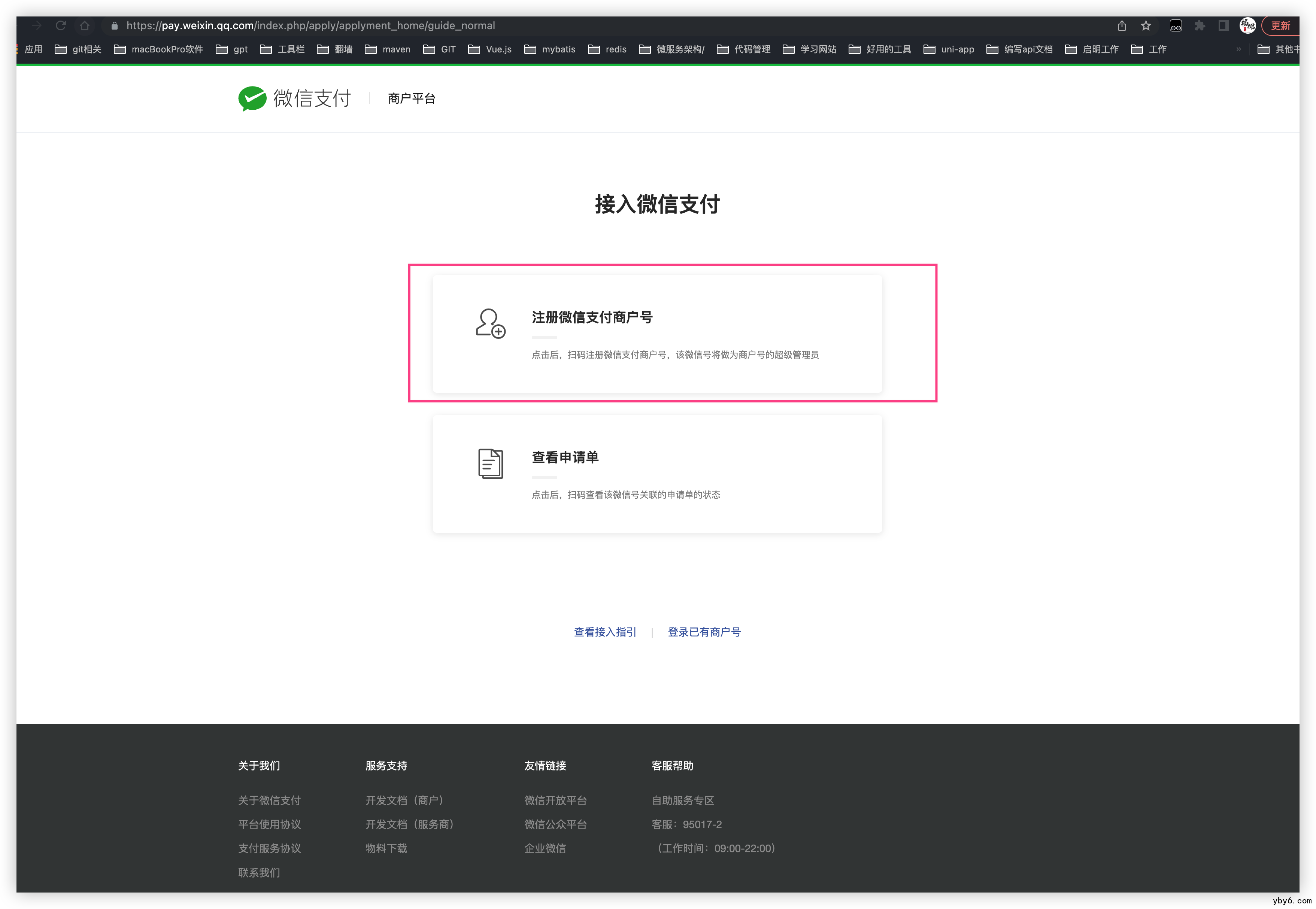This screenshot has width=1316, height=909.
Task: Open footer link 企业微信
Action: [x=545, y=848]
